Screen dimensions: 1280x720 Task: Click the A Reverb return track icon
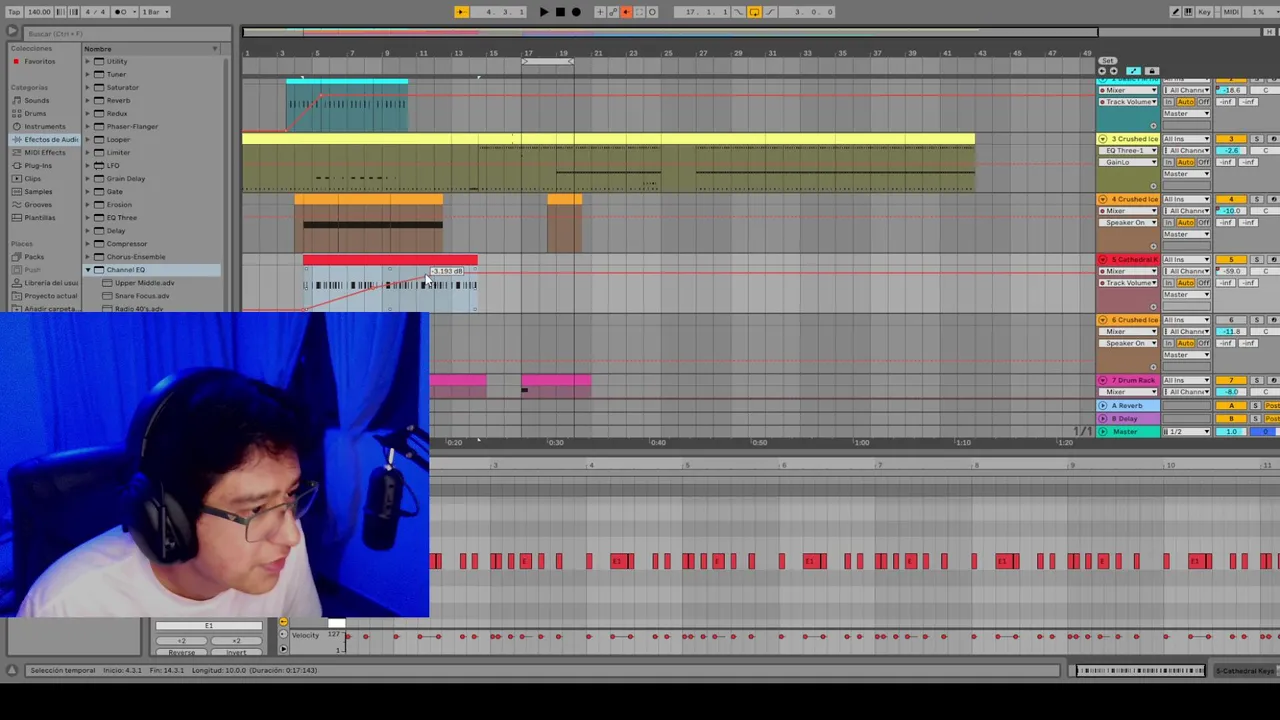click(1103, 406)
